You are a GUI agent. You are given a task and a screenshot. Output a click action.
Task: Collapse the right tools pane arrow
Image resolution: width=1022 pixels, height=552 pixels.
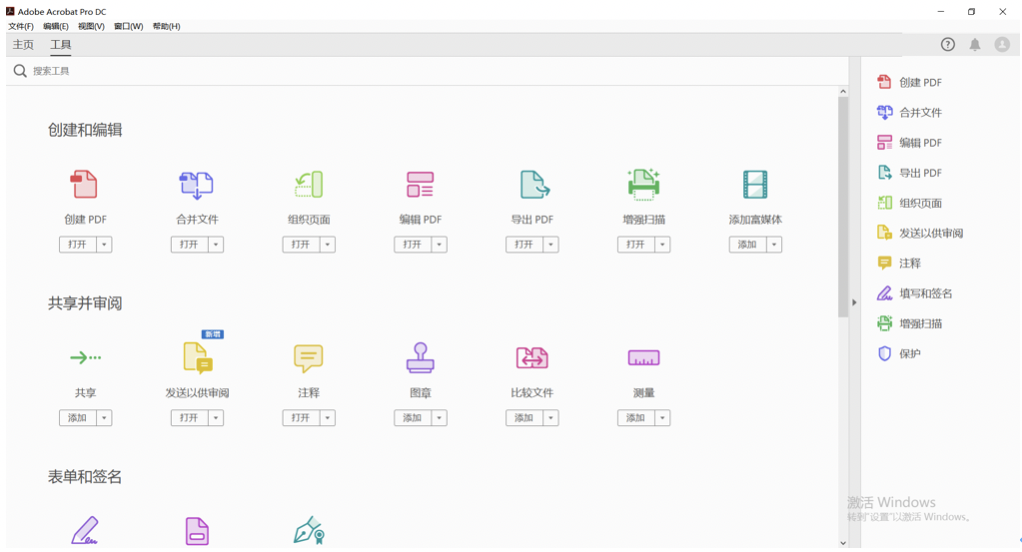pyautogui.click(x=854, y=302)
